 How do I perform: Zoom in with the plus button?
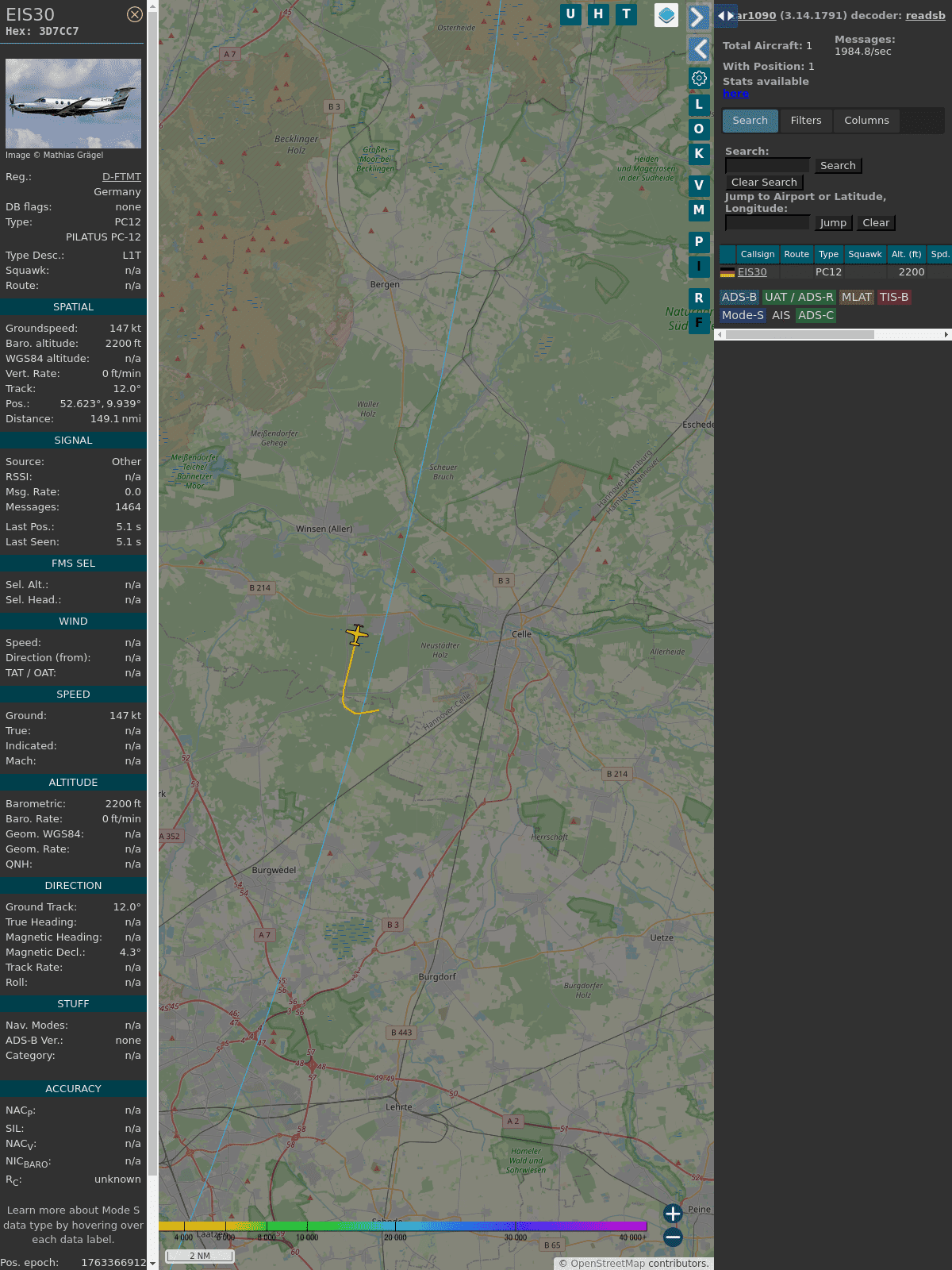click(673, 1214)
